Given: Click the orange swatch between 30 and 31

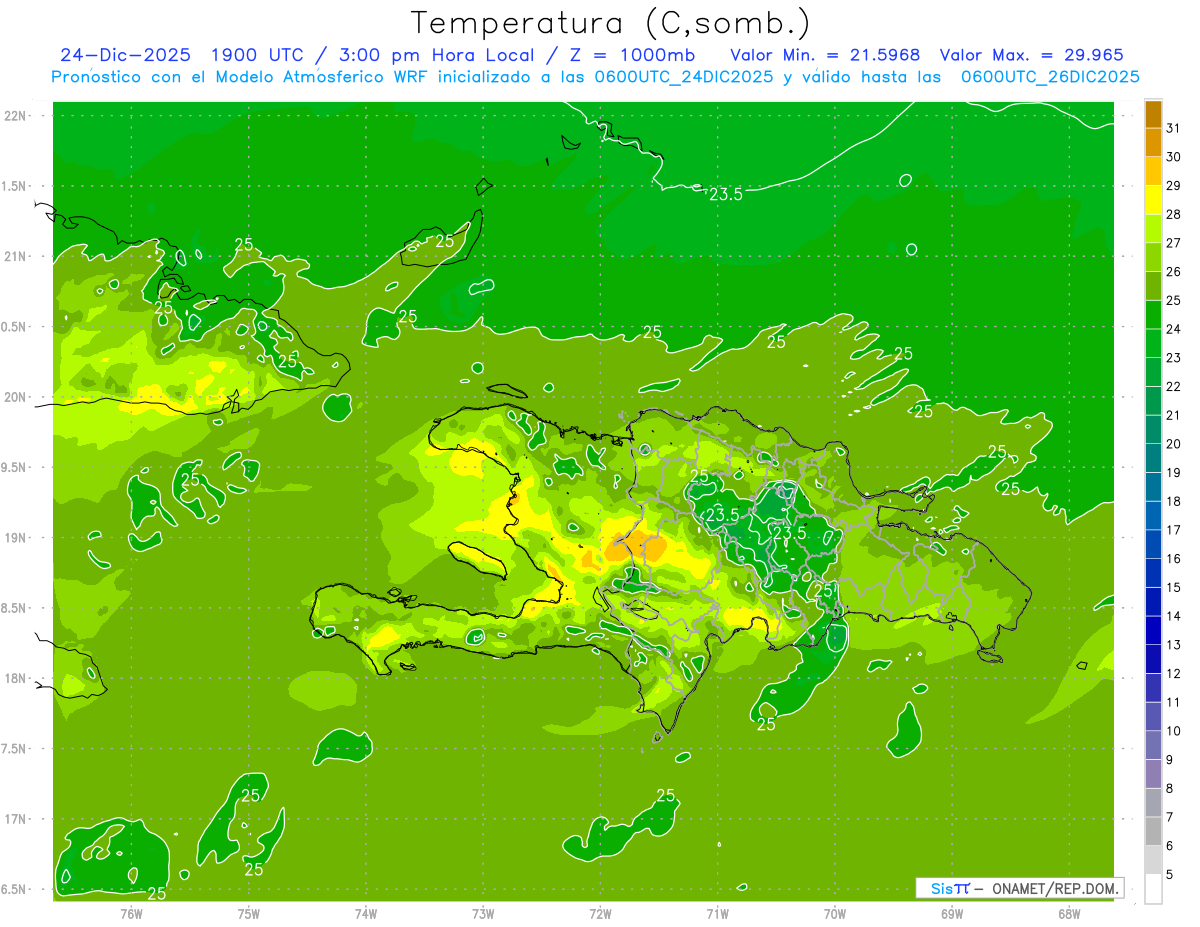Looking at the screenshot, I should point(1153,143).
